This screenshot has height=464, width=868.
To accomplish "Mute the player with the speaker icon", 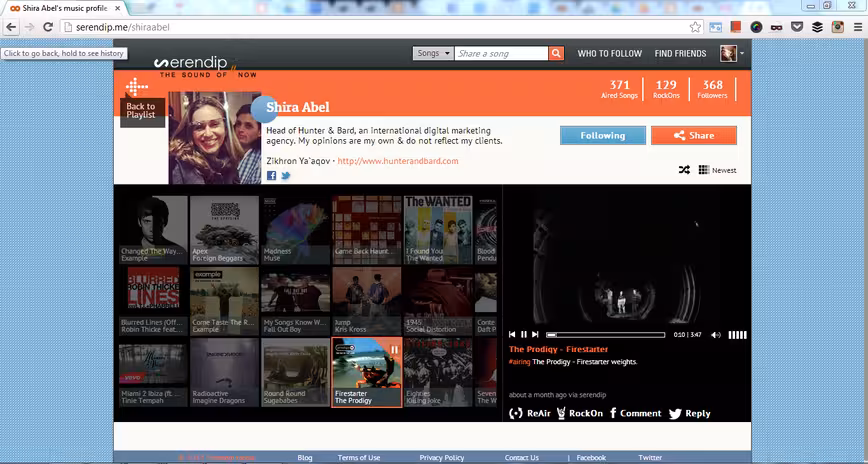I will tap(716, 334).
